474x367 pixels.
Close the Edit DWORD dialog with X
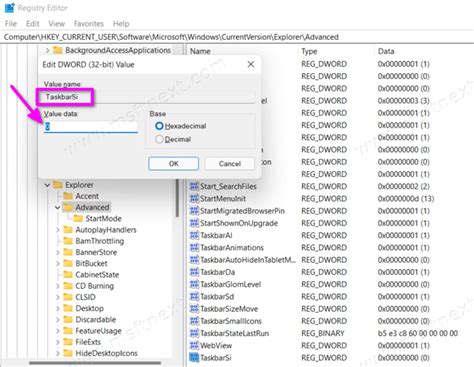251,64
